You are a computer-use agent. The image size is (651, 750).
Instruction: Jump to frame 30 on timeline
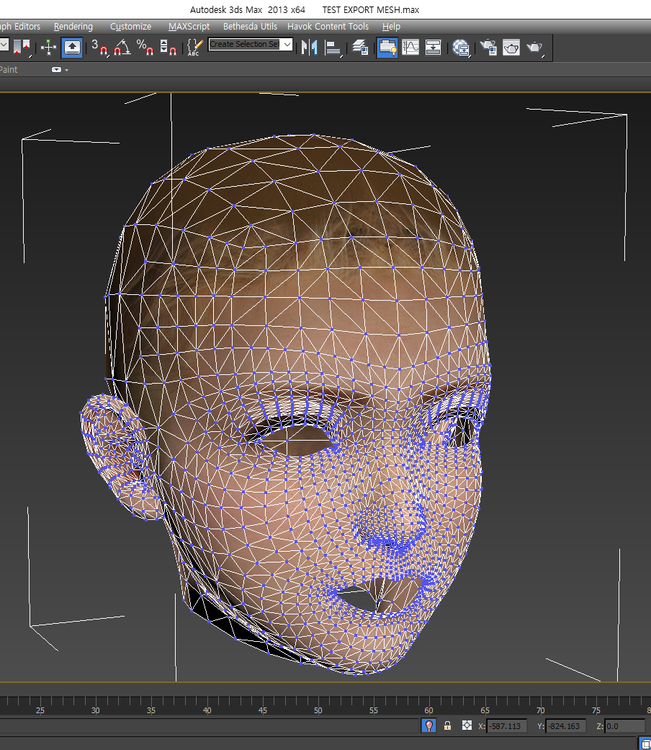96,710
